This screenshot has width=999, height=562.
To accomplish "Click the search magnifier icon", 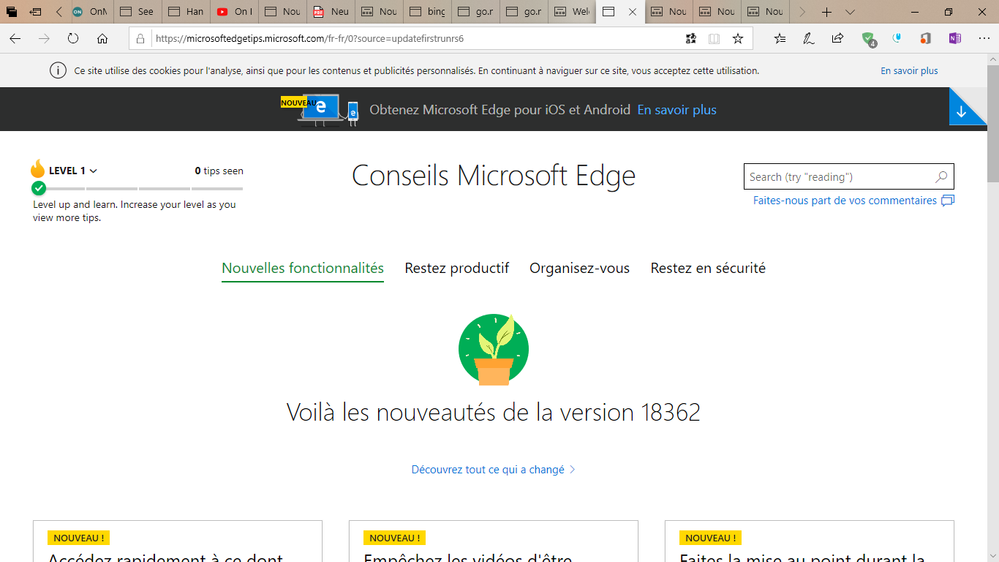I will 942,177.
